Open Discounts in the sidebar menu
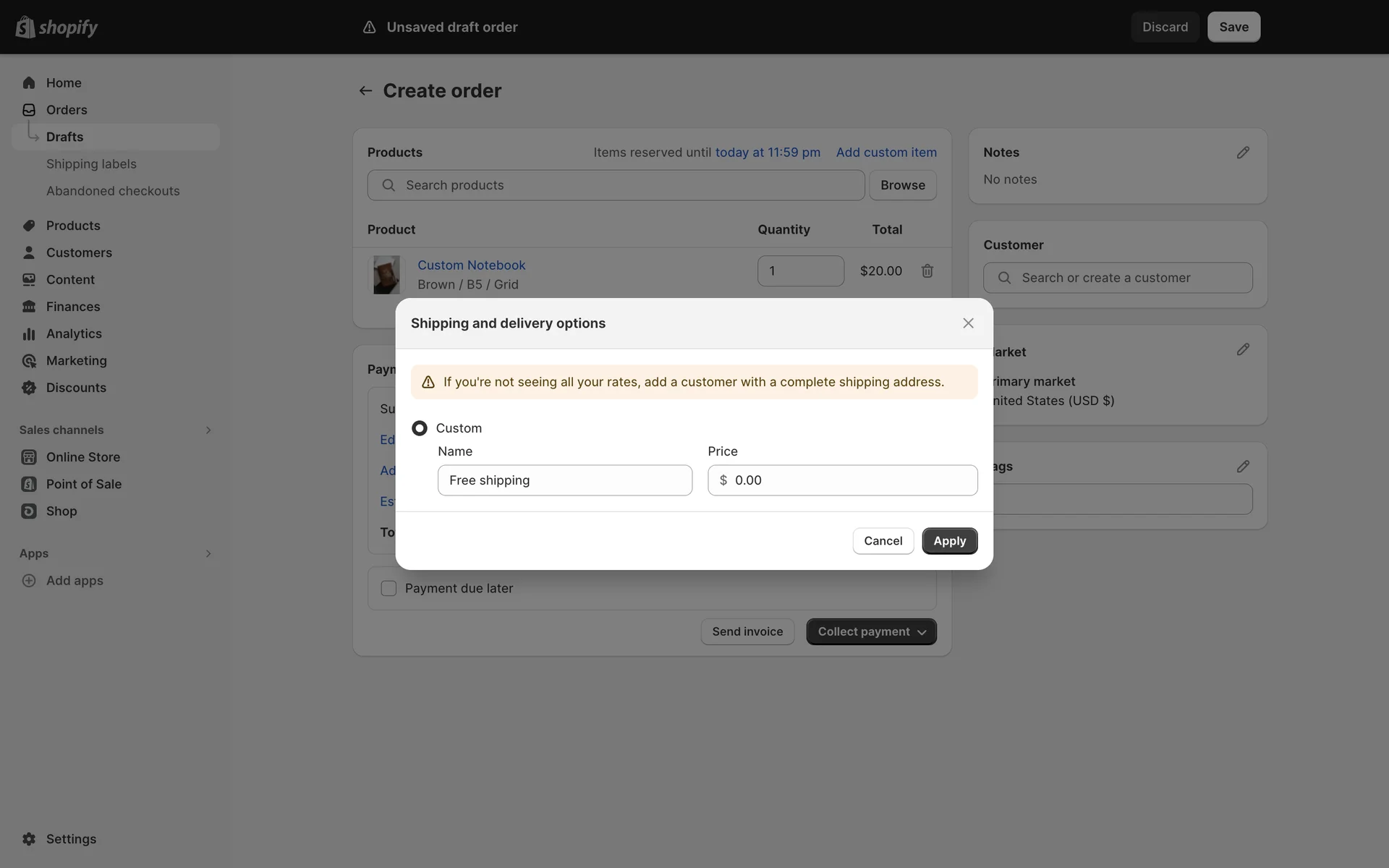 [x=76, y=388]
